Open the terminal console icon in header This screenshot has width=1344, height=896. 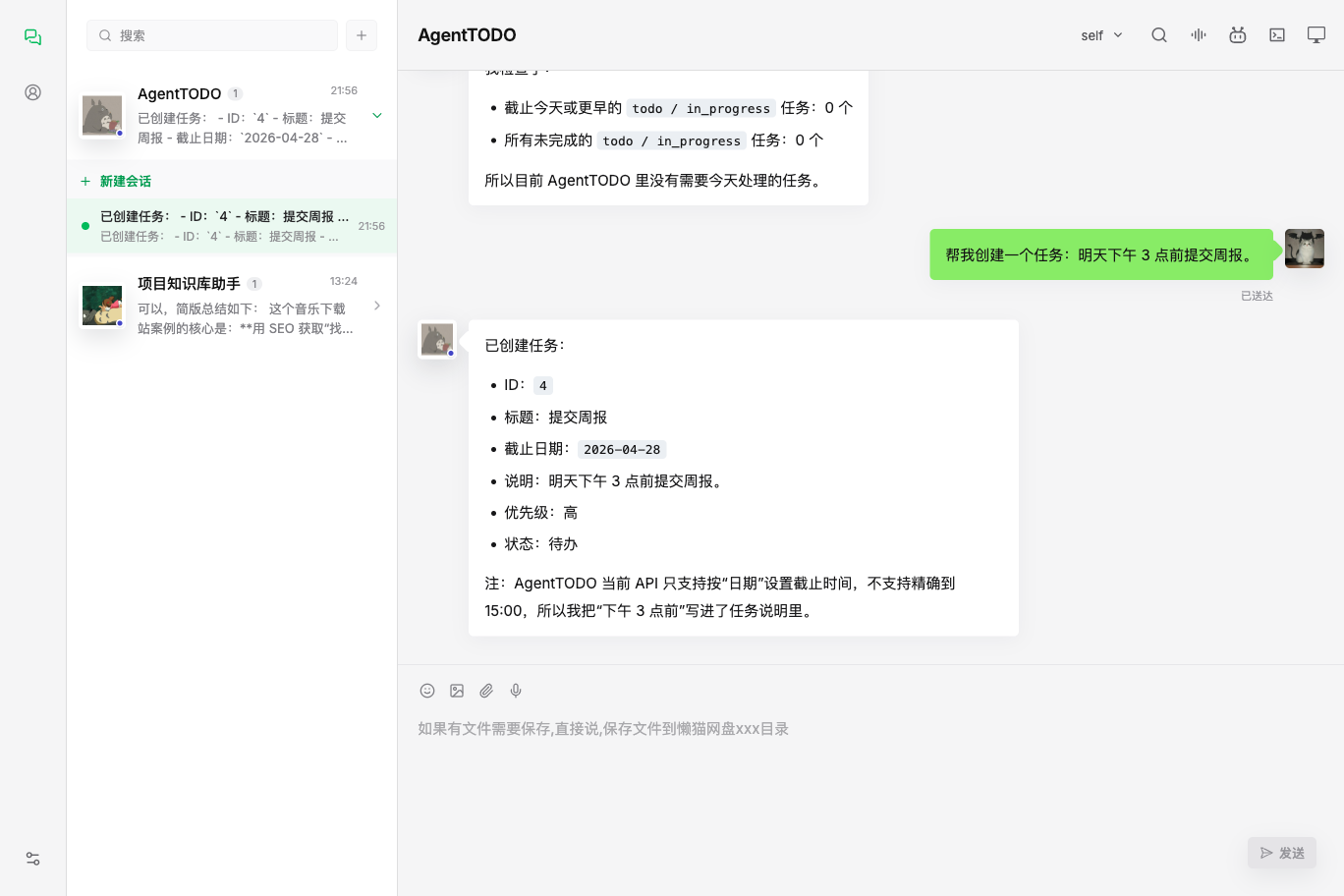(x=1277, y=35)
